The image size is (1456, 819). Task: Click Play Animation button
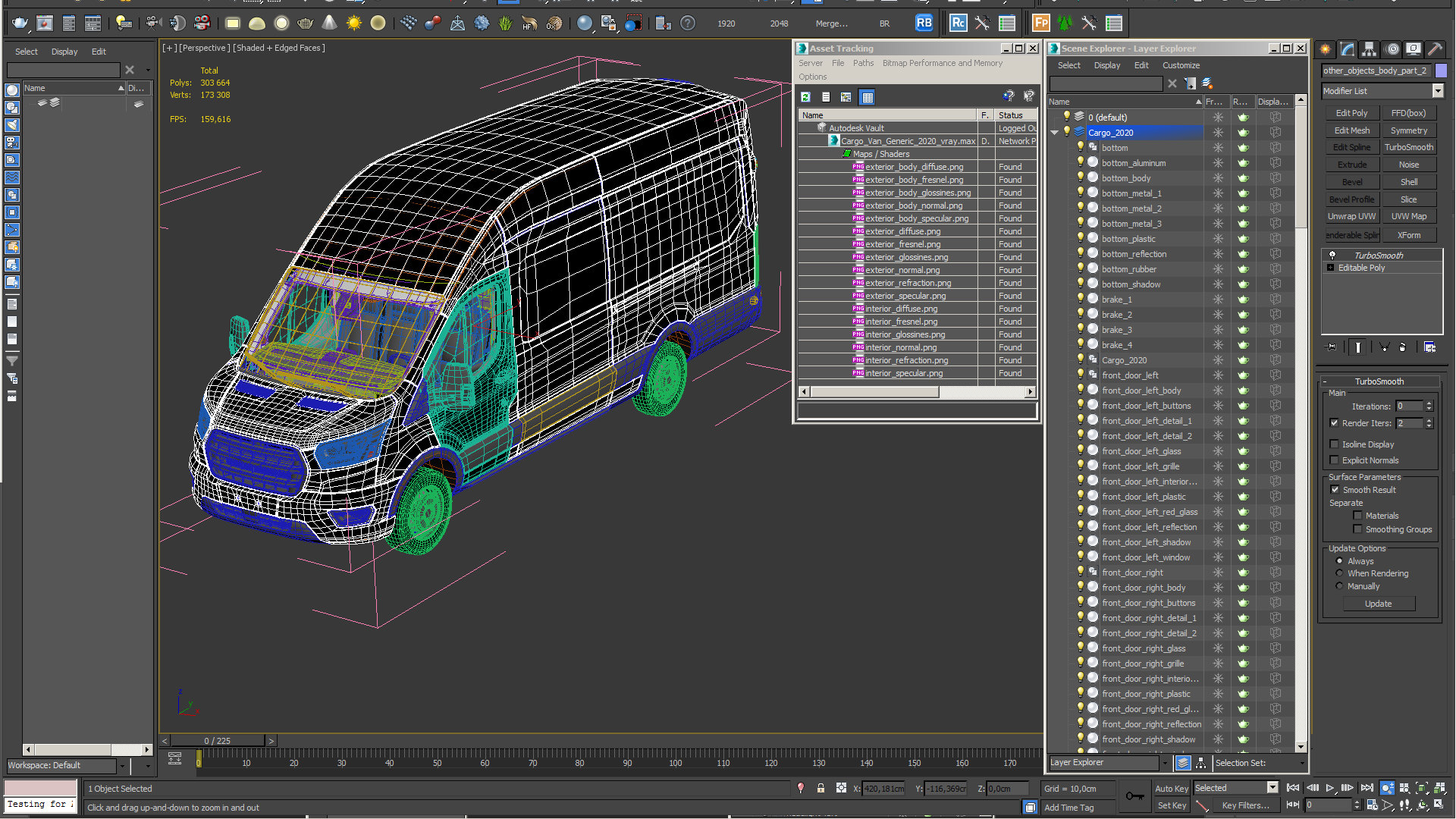pyautogui.click(x=1329, y=788)
